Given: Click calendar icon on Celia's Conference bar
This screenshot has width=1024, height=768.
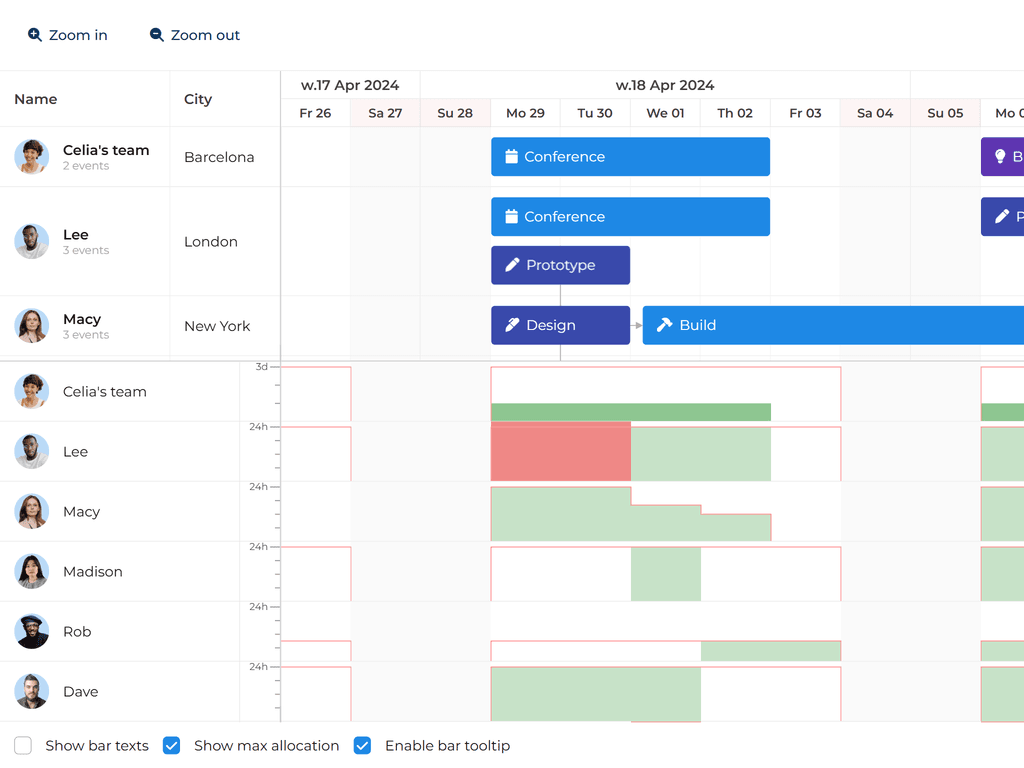Looking at the screenshot, I should pyautogui.click(x=511, y=157).
